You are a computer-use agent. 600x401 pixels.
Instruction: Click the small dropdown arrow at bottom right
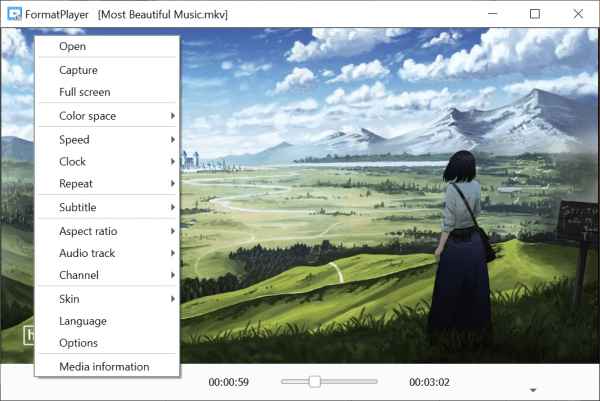(x=533, y=390)
